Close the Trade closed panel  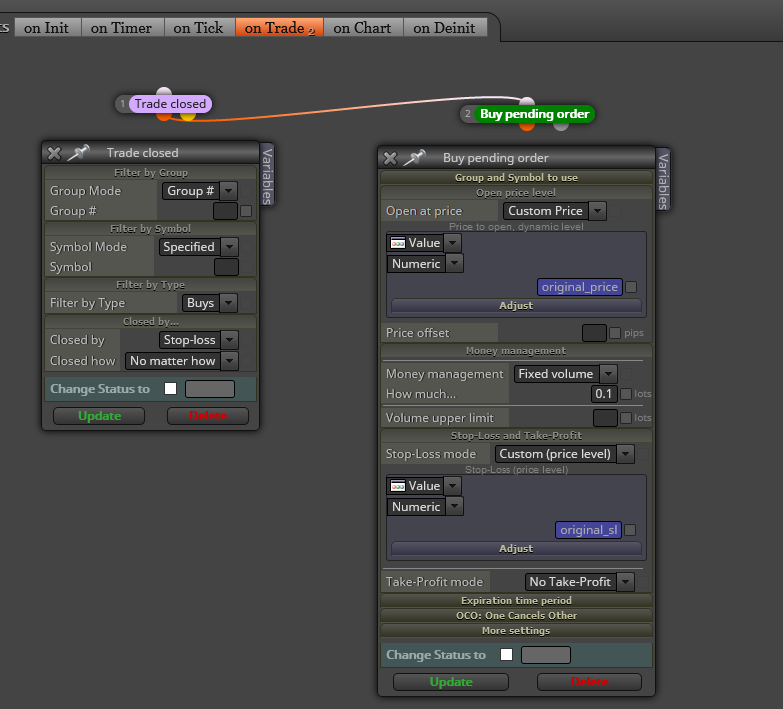point(54,153)
